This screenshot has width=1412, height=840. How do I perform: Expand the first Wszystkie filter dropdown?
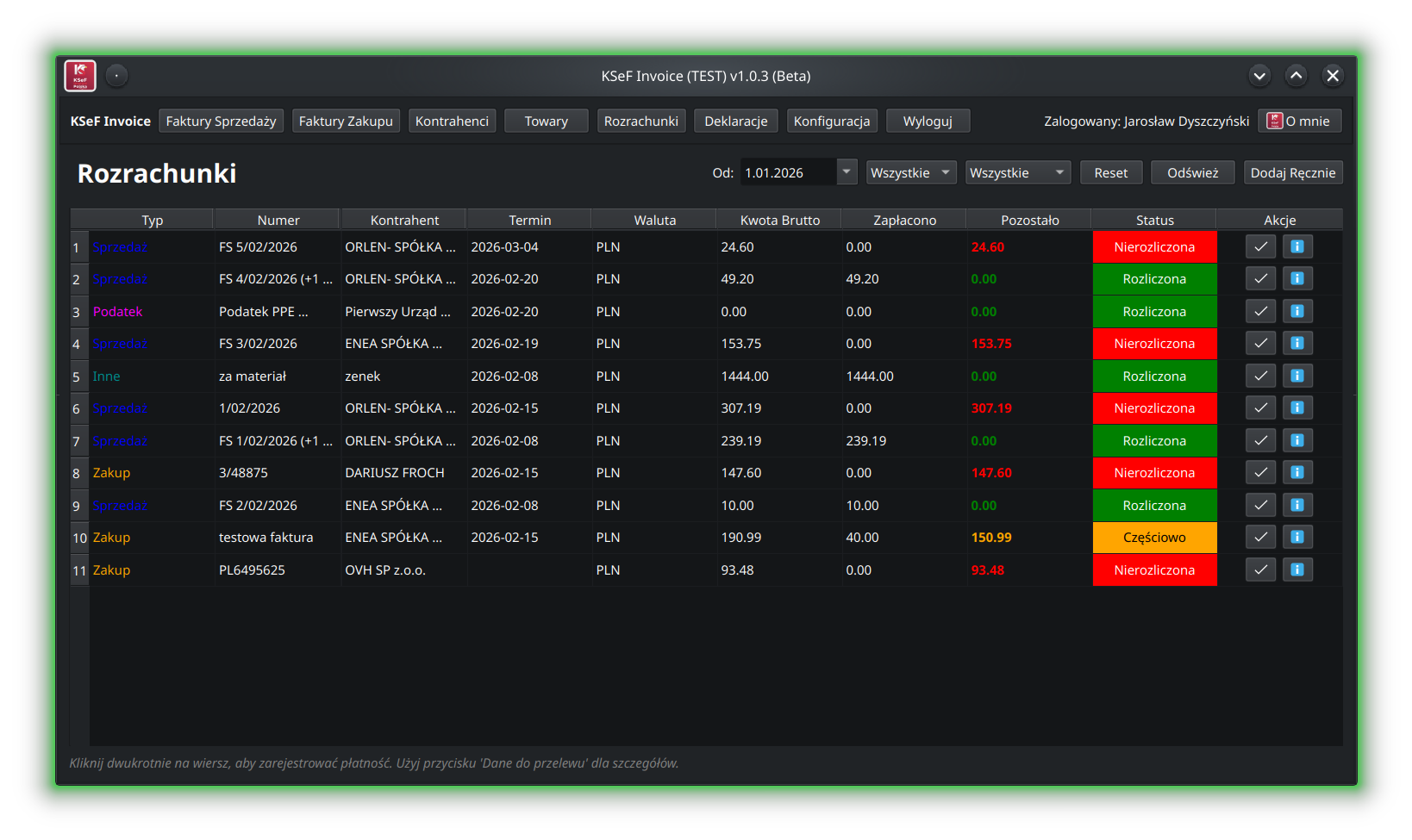tap(911, 173)
